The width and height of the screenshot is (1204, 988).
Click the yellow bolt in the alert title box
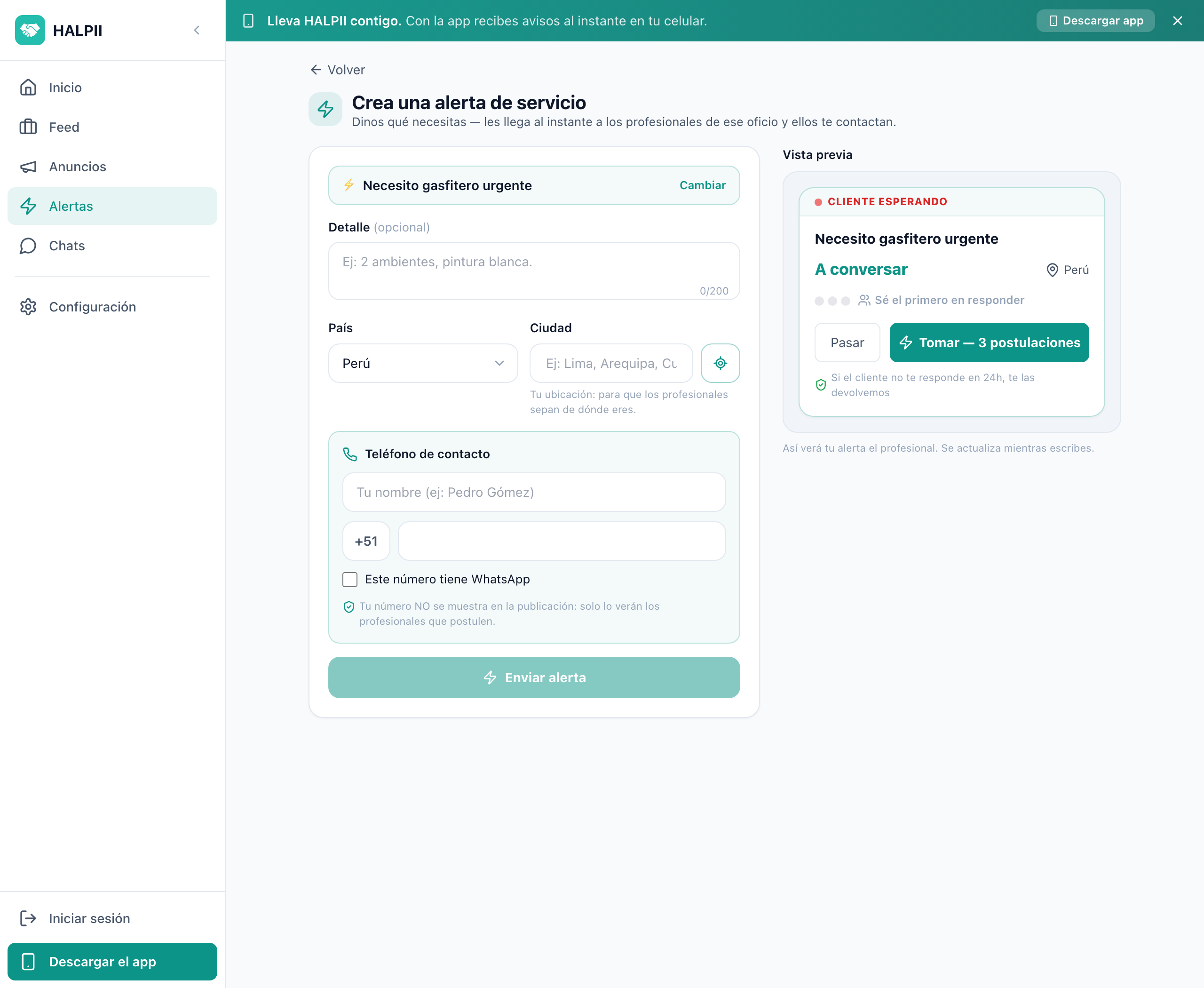pos(349,185)
